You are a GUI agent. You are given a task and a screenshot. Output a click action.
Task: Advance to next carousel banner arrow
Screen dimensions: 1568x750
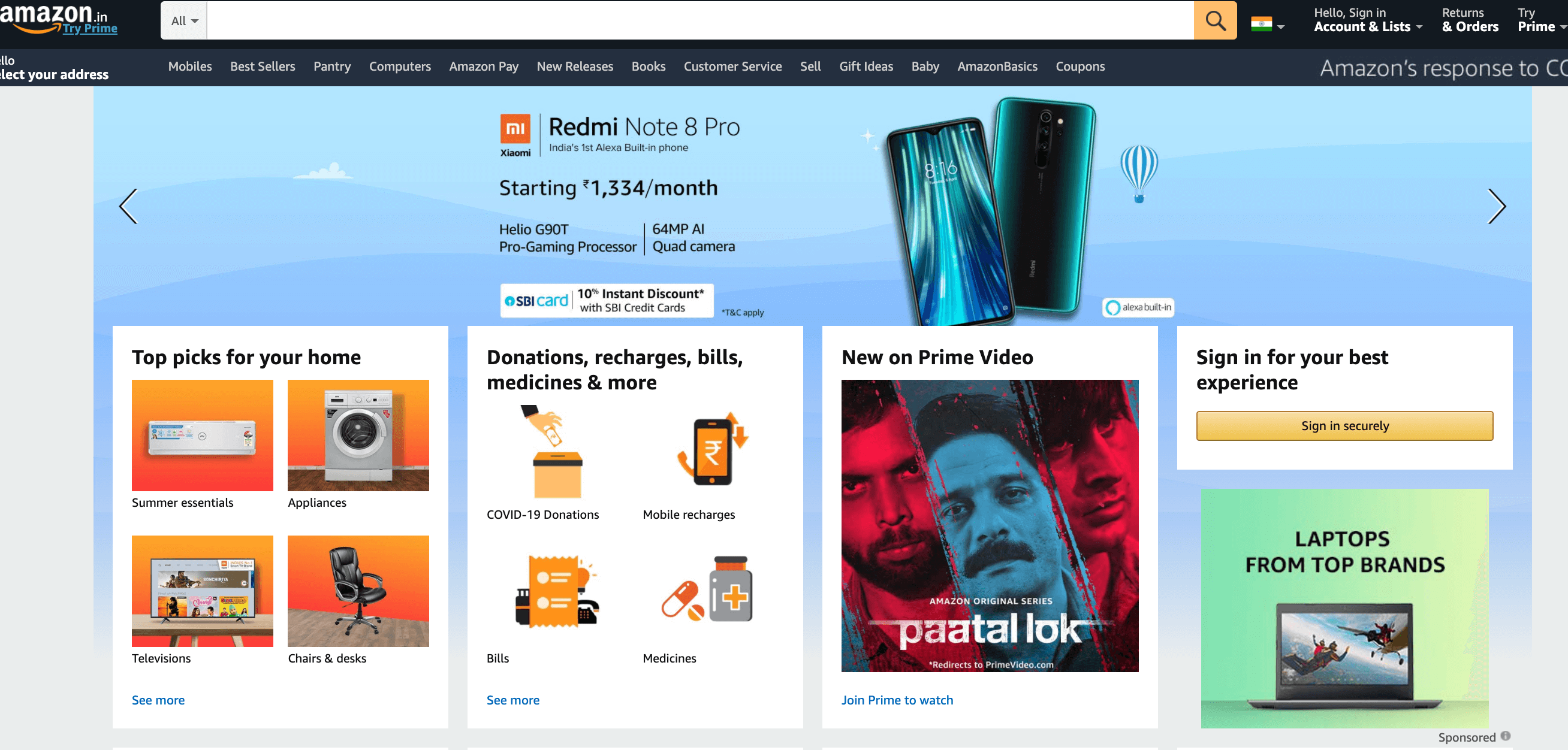point(1496,206)
